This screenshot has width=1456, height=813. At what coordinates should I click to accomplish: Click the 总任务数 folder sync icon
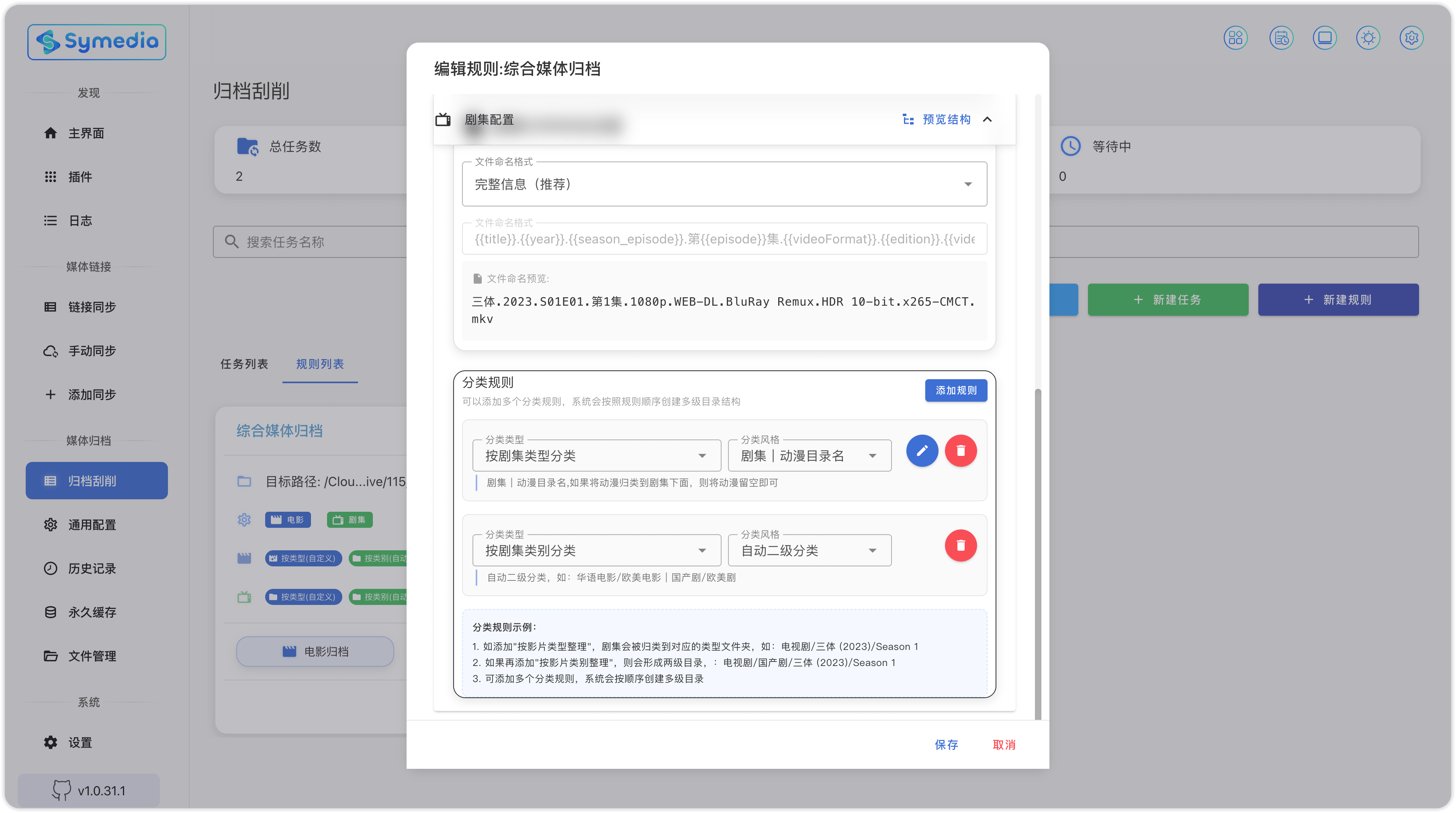pos(247,146)
